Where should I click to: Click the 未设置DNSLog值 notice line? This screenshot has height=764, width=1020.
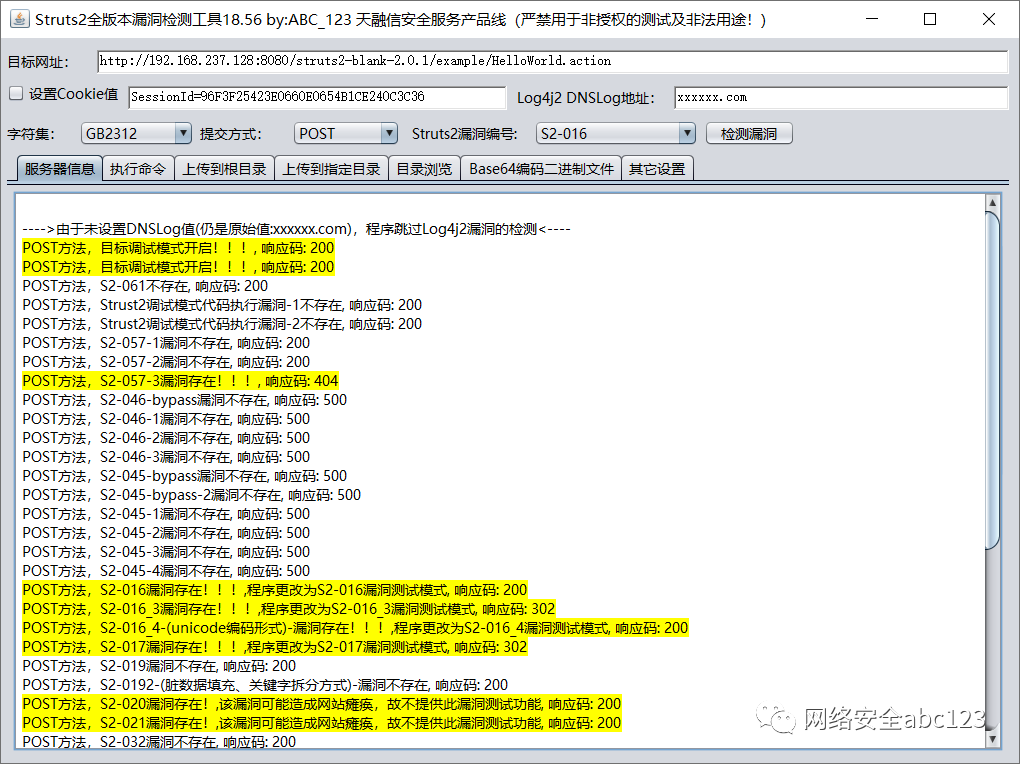297,229
